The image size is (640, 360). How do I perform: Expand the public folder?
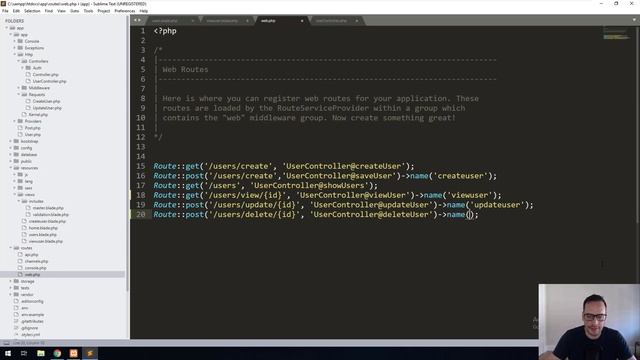tap(11, 161)
